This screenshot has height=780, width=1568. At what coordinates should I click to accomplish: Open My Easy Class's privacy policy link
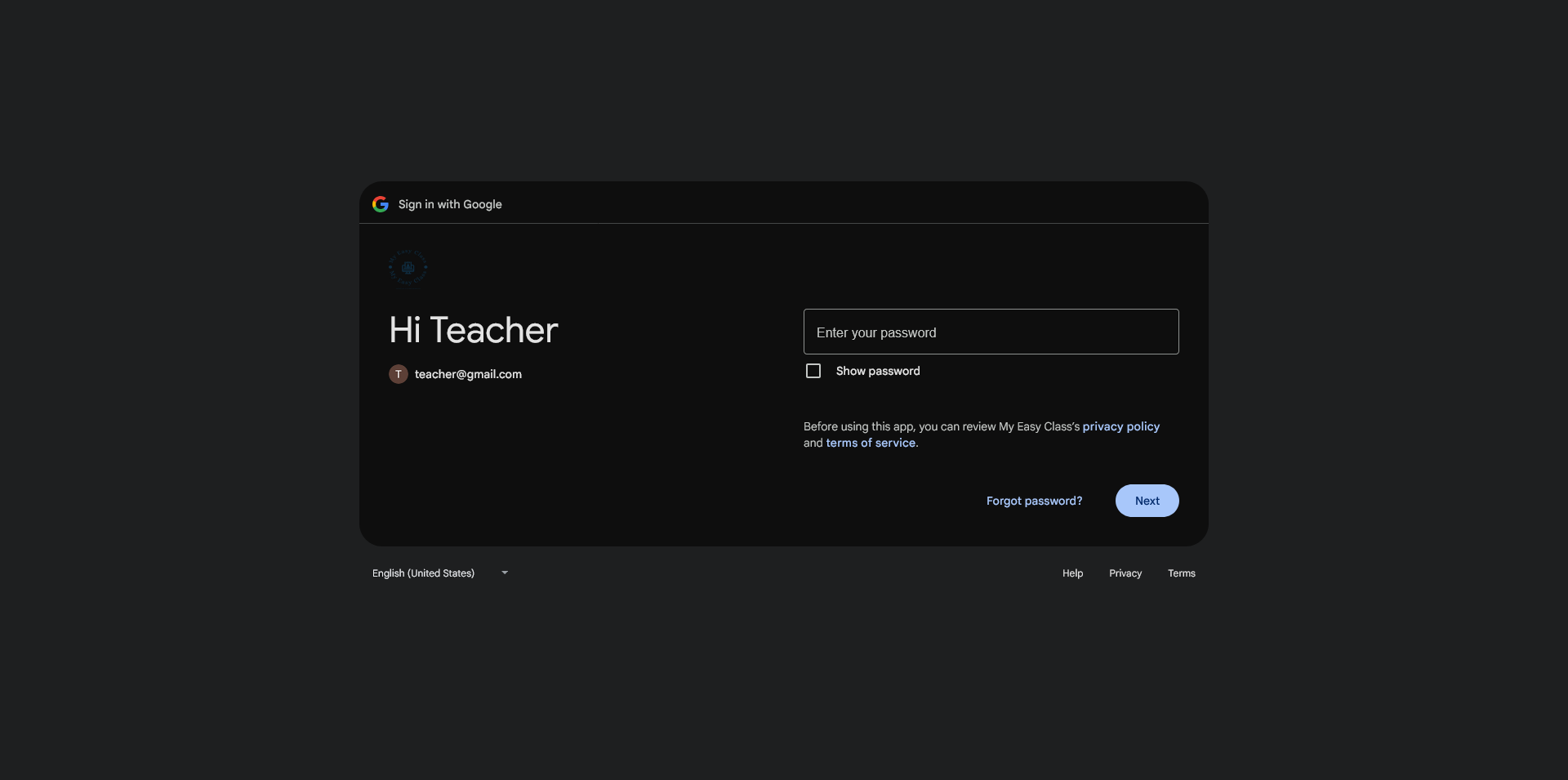[x=1121, y=426]
